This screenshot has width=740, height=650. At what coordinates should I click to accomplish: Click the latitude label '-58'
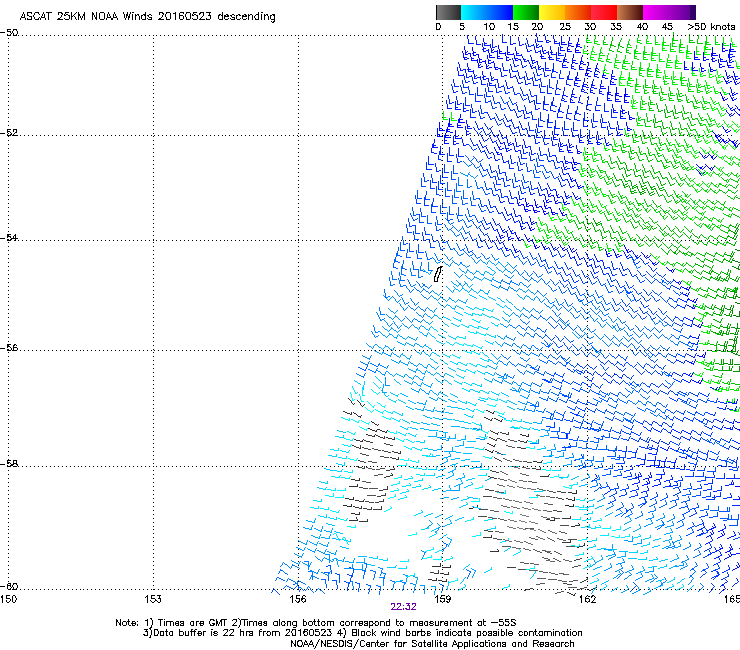pyautogui.click(x=9, y=464)
